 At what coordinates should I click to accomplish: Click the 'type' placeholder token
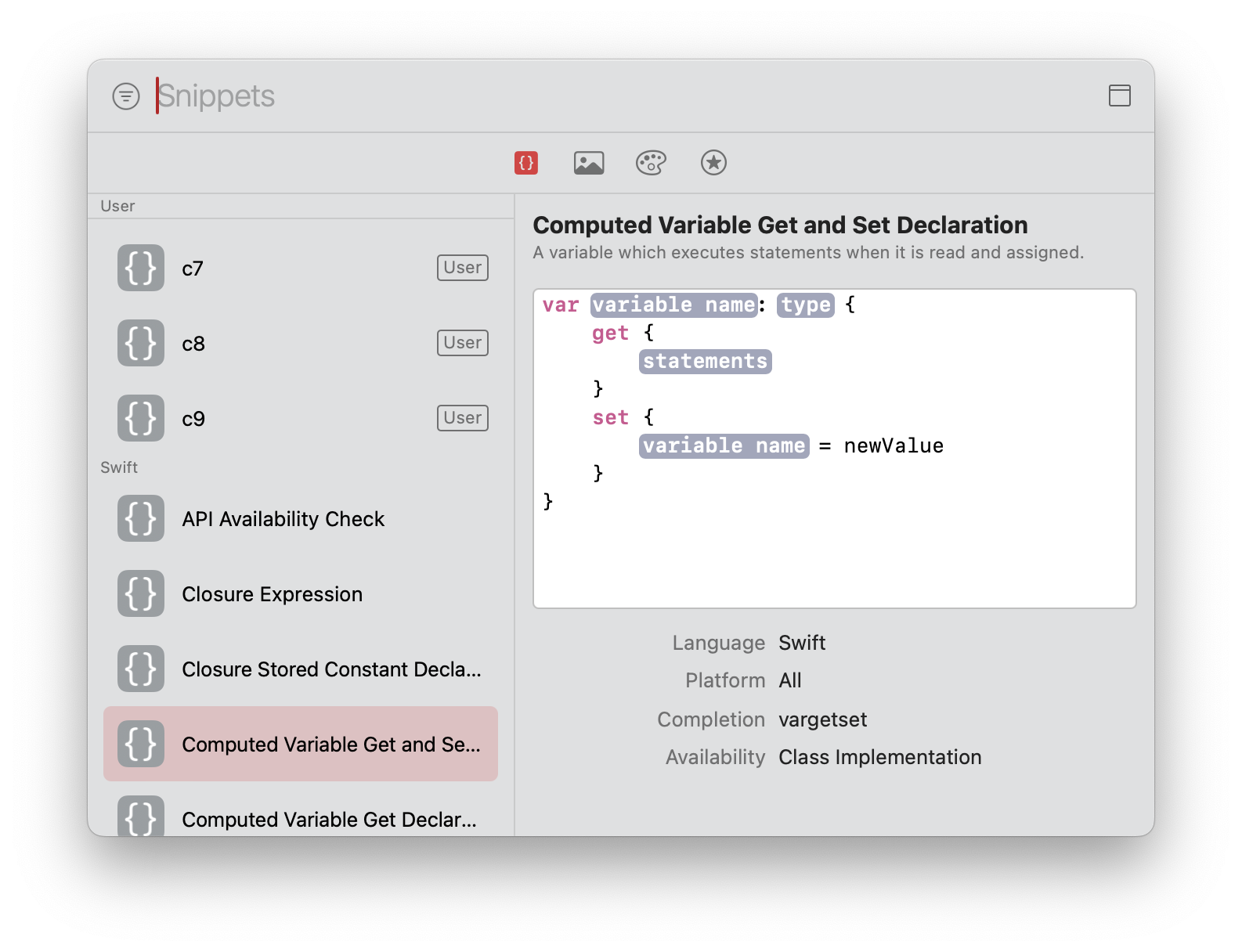pyautogui.click(x=806, y=305)
